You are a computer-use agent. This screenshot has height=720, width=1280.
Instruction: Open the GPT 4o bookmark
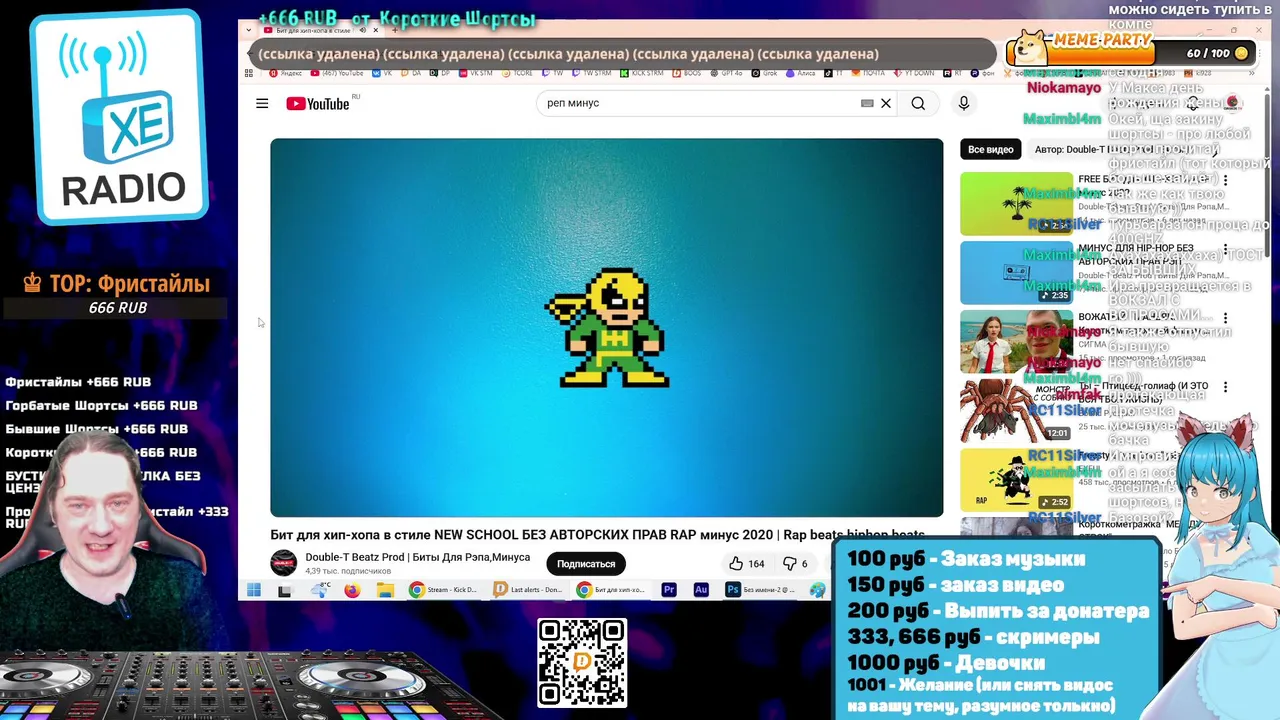pyautogui.click(x=728, y=73)
